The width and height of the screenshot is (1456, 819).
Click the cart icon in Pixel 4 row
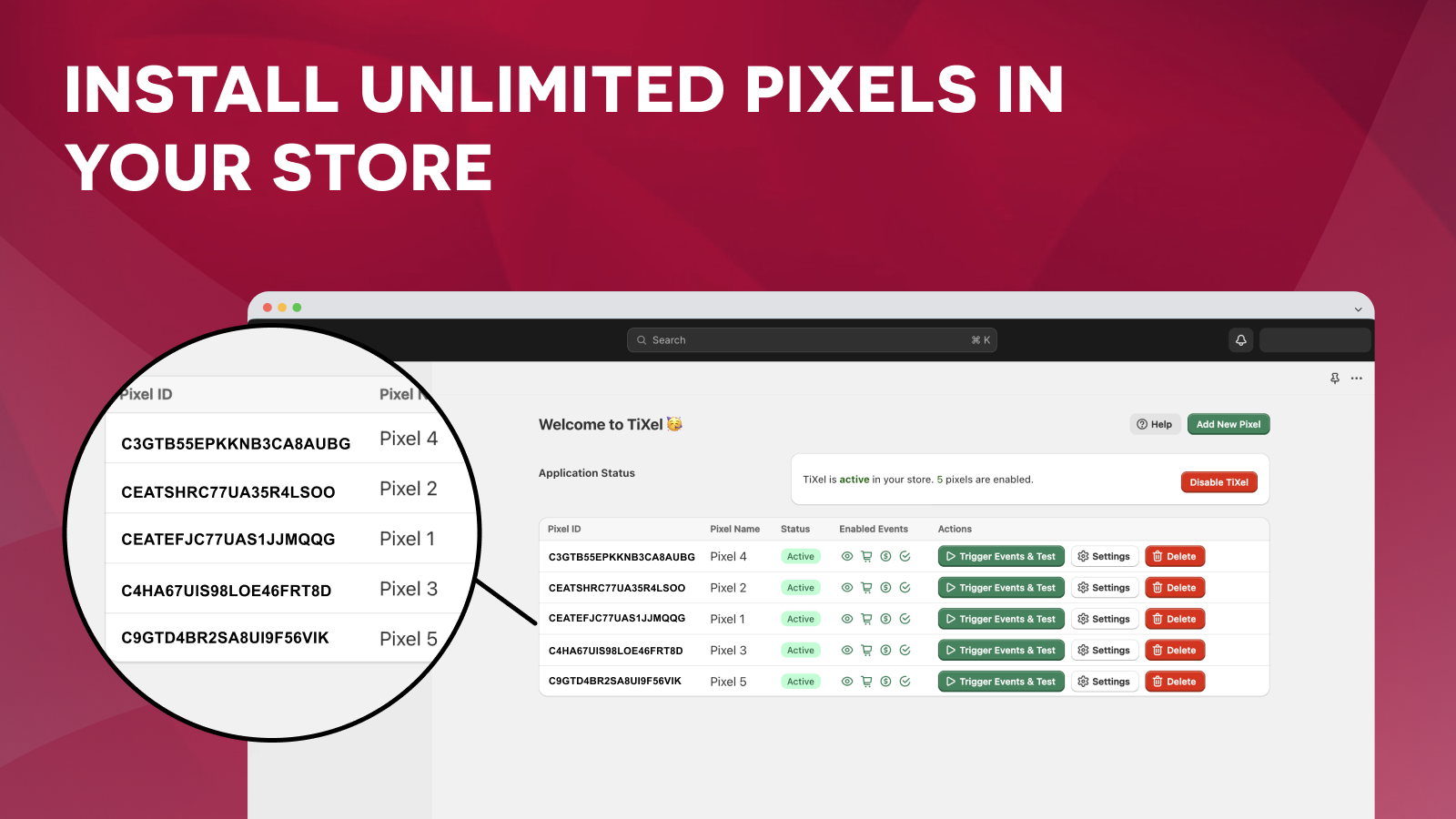866,556
